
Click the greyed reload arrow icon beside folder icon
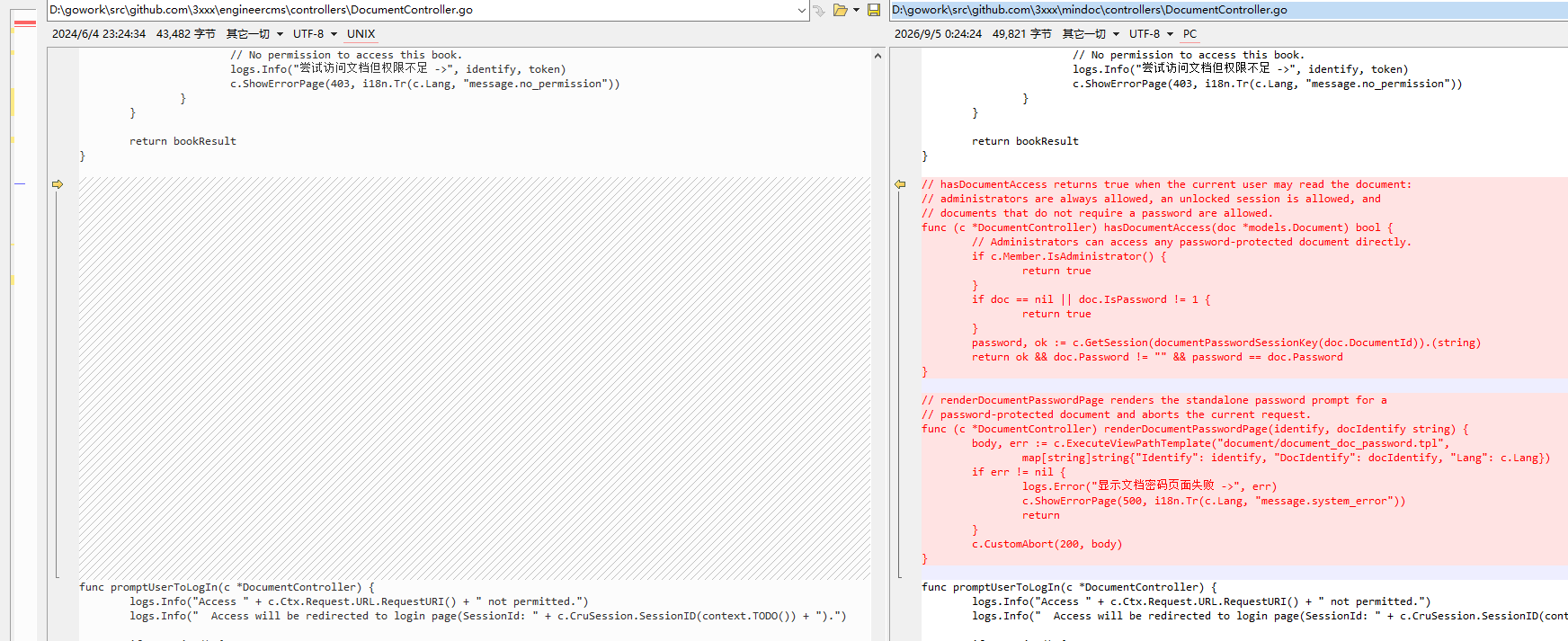pyautogui.click(x=819, y=10)
